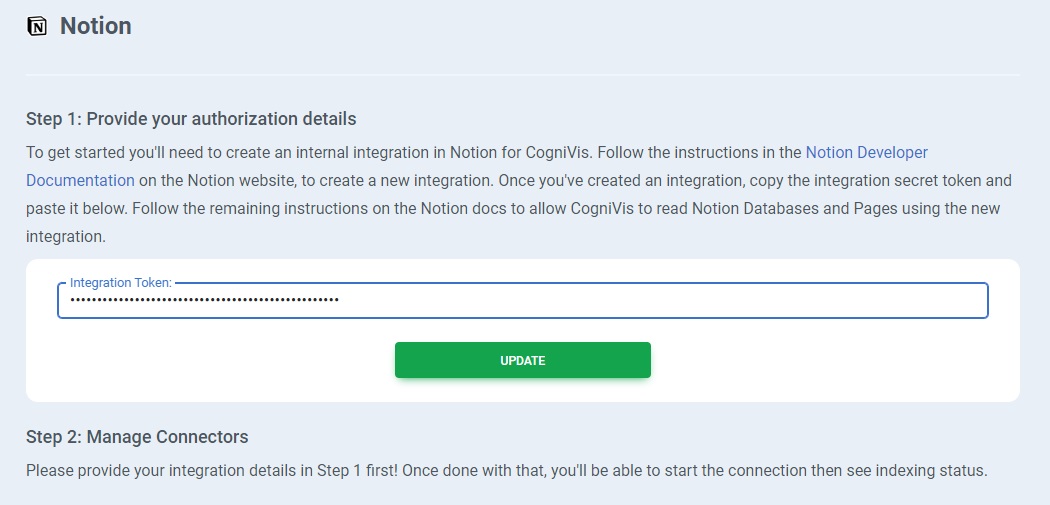The image size is (1050, 505).
Task: Click white card area right of UPDATE
Action: pyautogui.click(x=830, y=361)
